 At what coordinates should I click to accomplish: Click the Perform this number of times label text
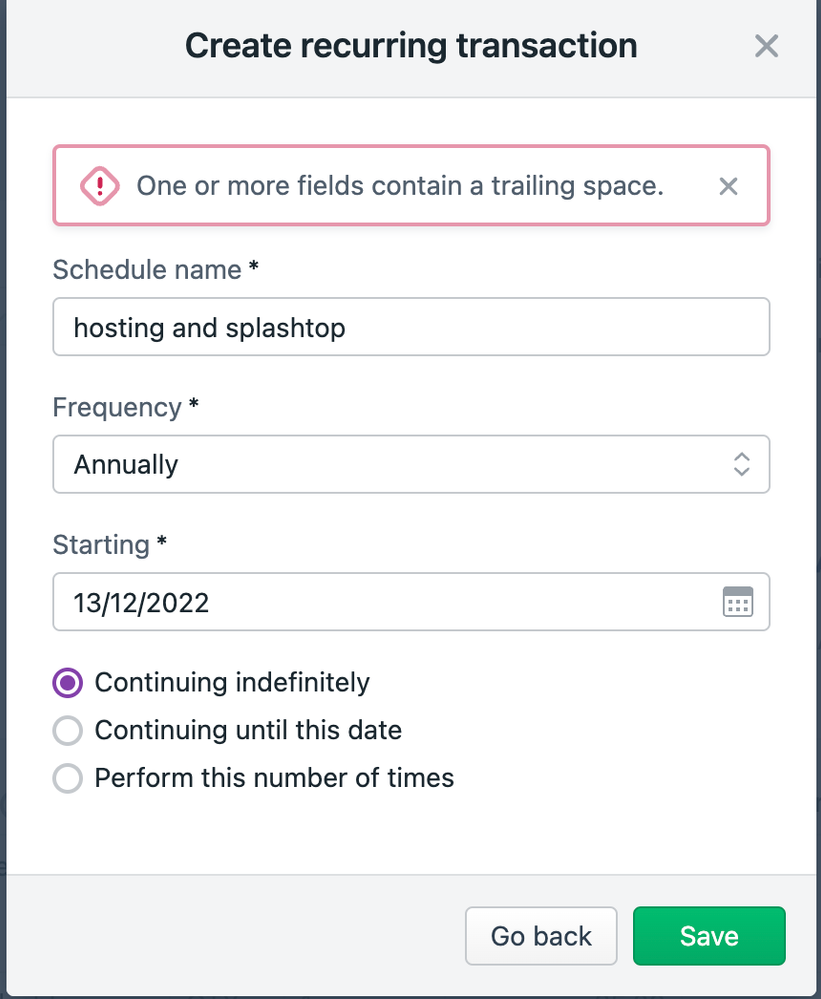pyautogui.click(x=274, y=779)
